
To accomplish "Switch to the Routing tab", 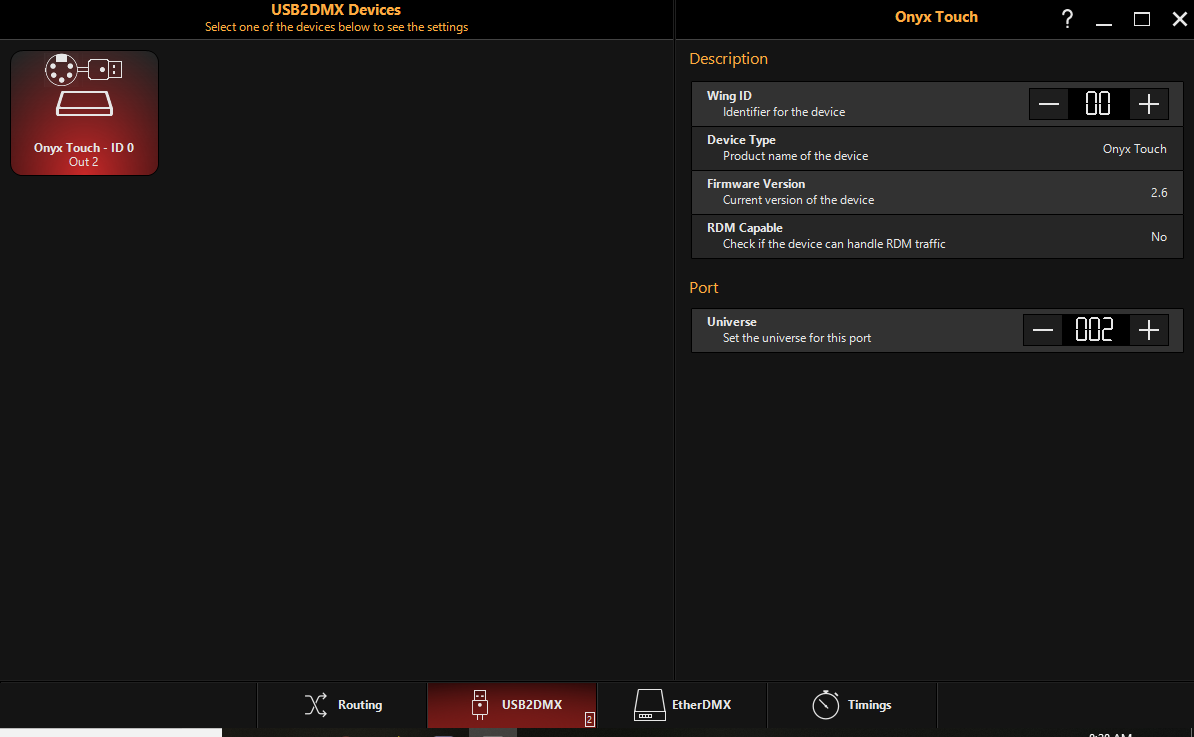I will click(343, 705).
